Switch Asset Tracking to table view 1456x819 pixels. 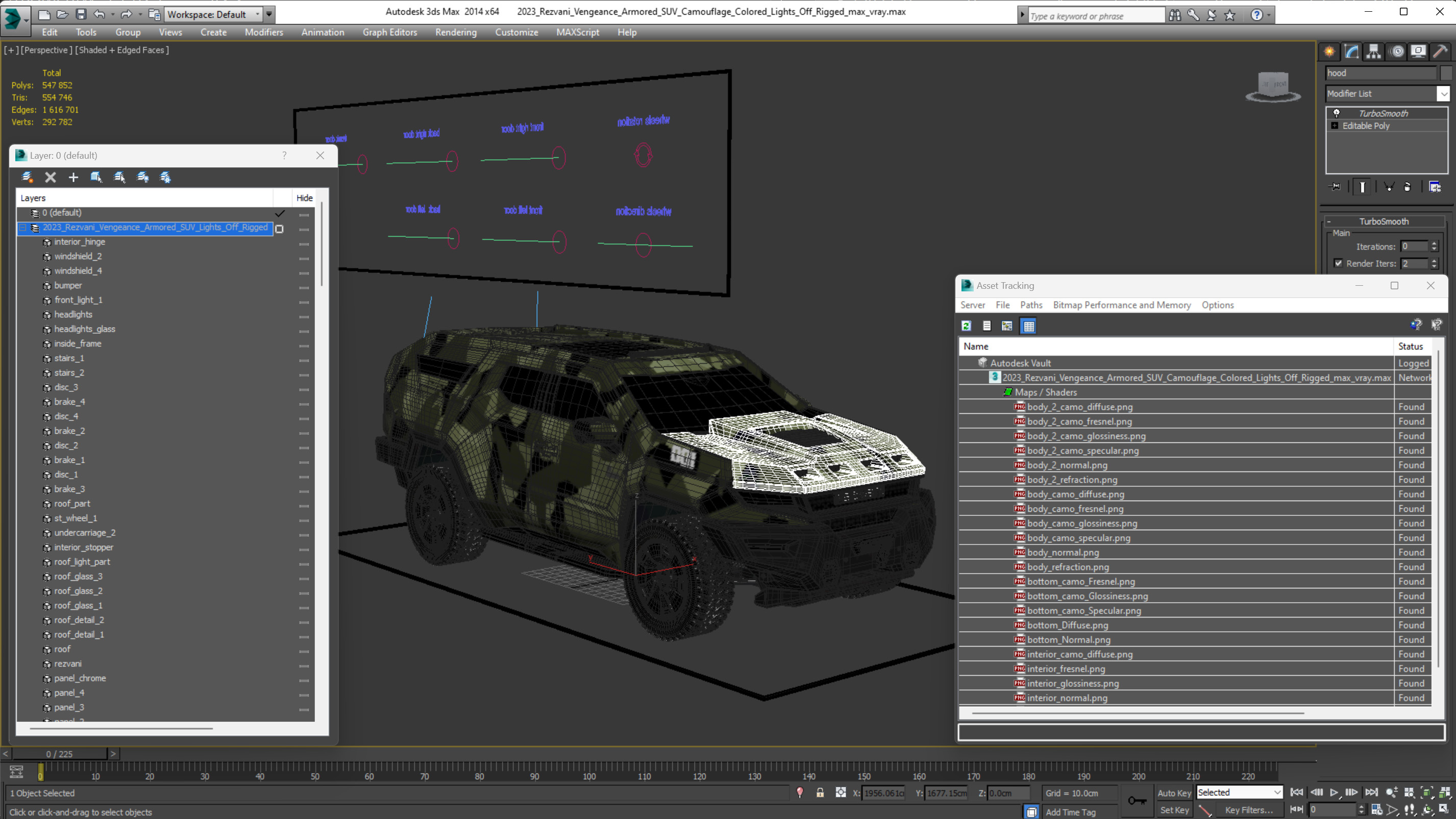pos(1029,326)
